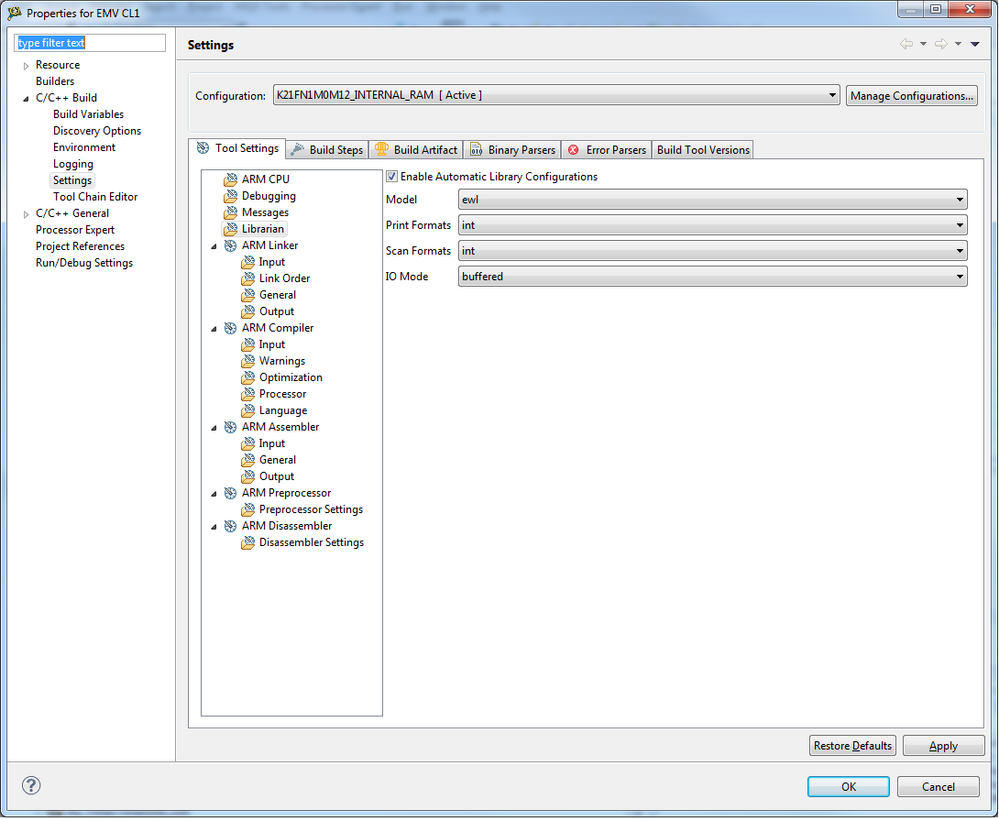Click the ARM Preprocessor gear icon

point(231,493)
